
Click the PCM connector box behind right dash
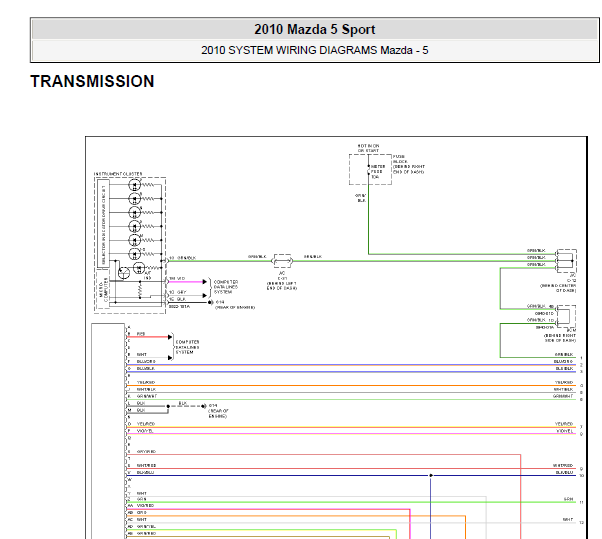(x=566, y=317)
